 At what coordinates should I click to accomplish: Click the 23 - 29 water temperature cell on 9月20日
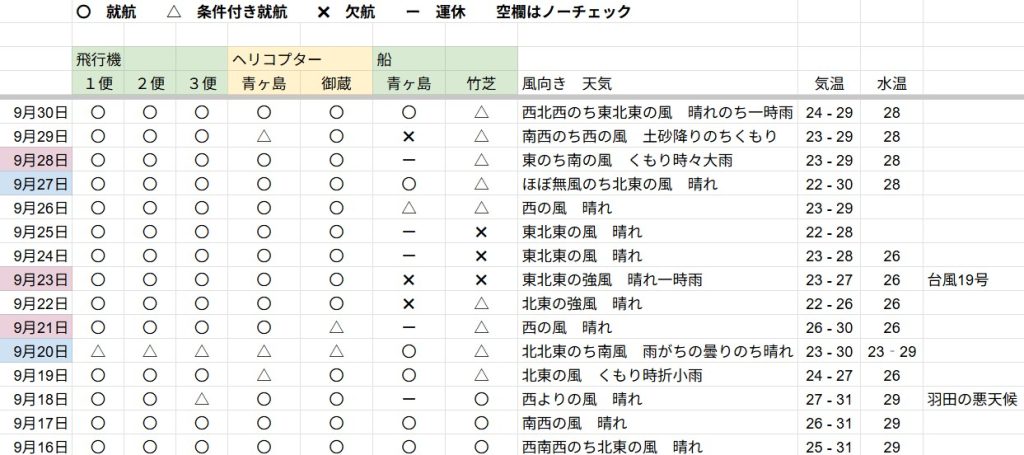[892, 352]
